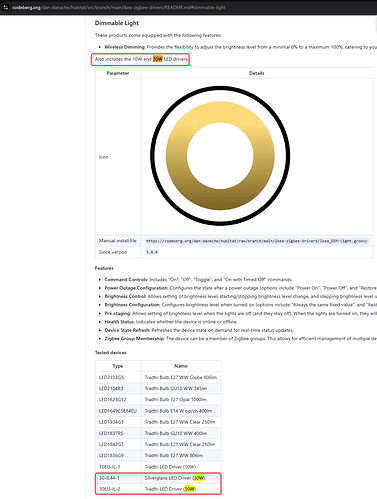This screenshot has height=499, width=377.
Task: Select the LED1649C5E14EU type cell
Action: pos(118,411)
